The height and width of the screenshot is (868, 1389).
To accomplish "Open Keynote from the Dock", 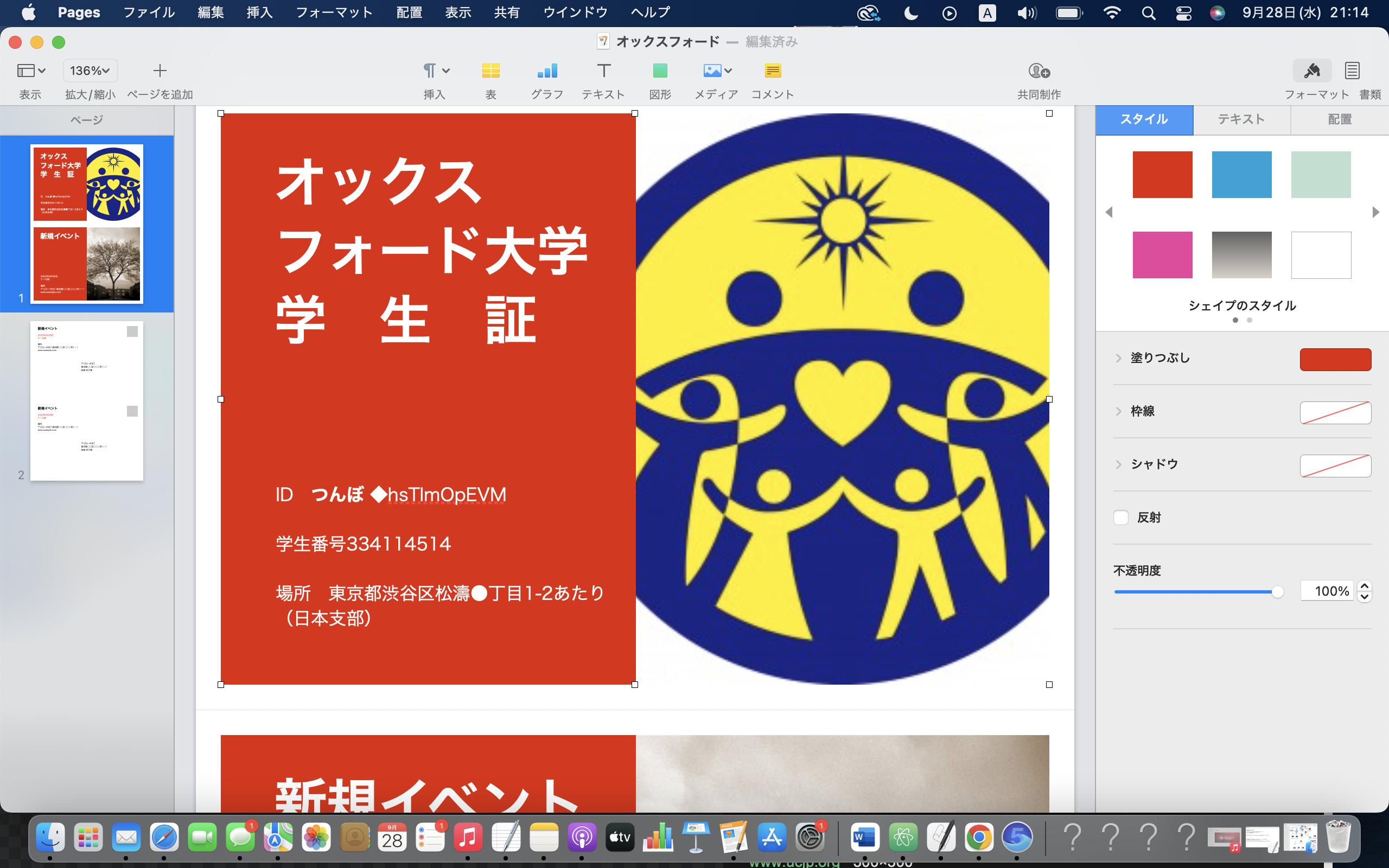I will point(696,838).
